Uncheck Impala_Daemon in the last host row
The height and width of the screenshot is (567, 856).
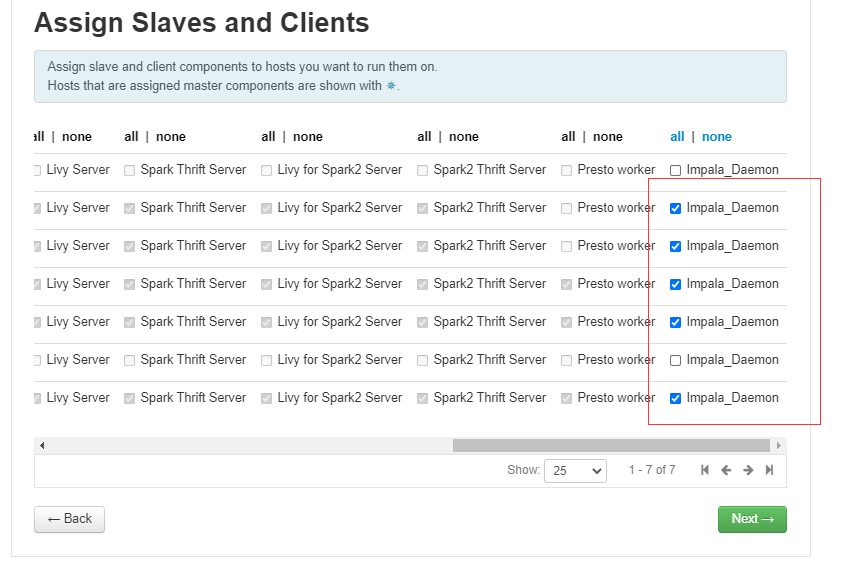tap(675, 398)
